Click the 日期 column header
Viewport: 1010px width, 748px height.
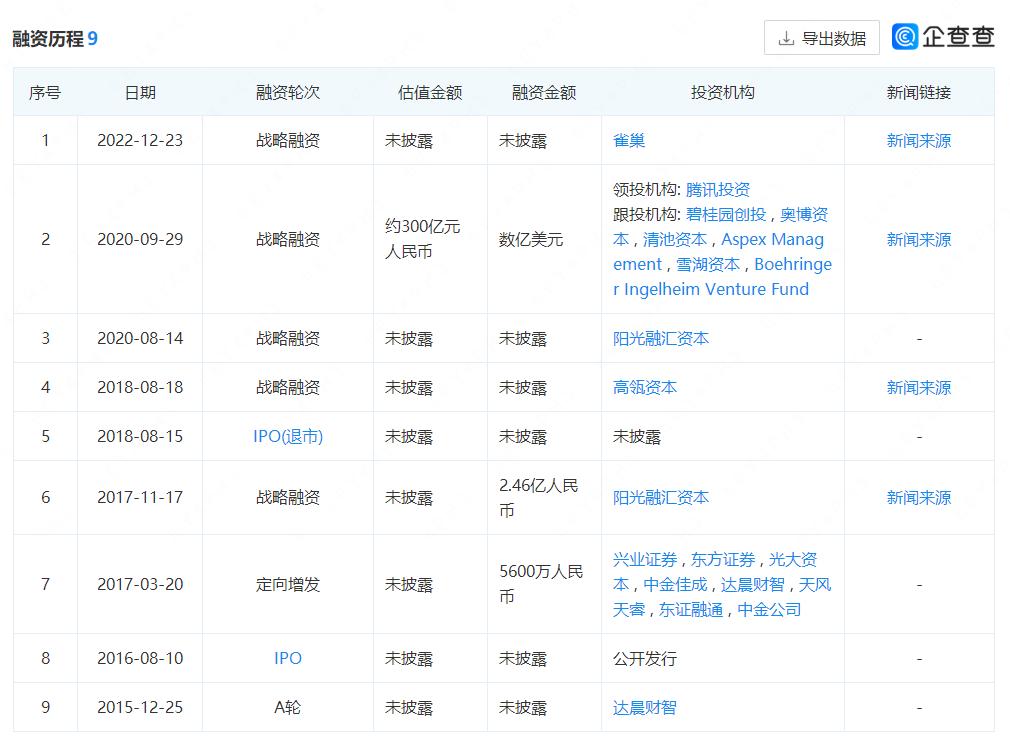[x=140, y=92]
